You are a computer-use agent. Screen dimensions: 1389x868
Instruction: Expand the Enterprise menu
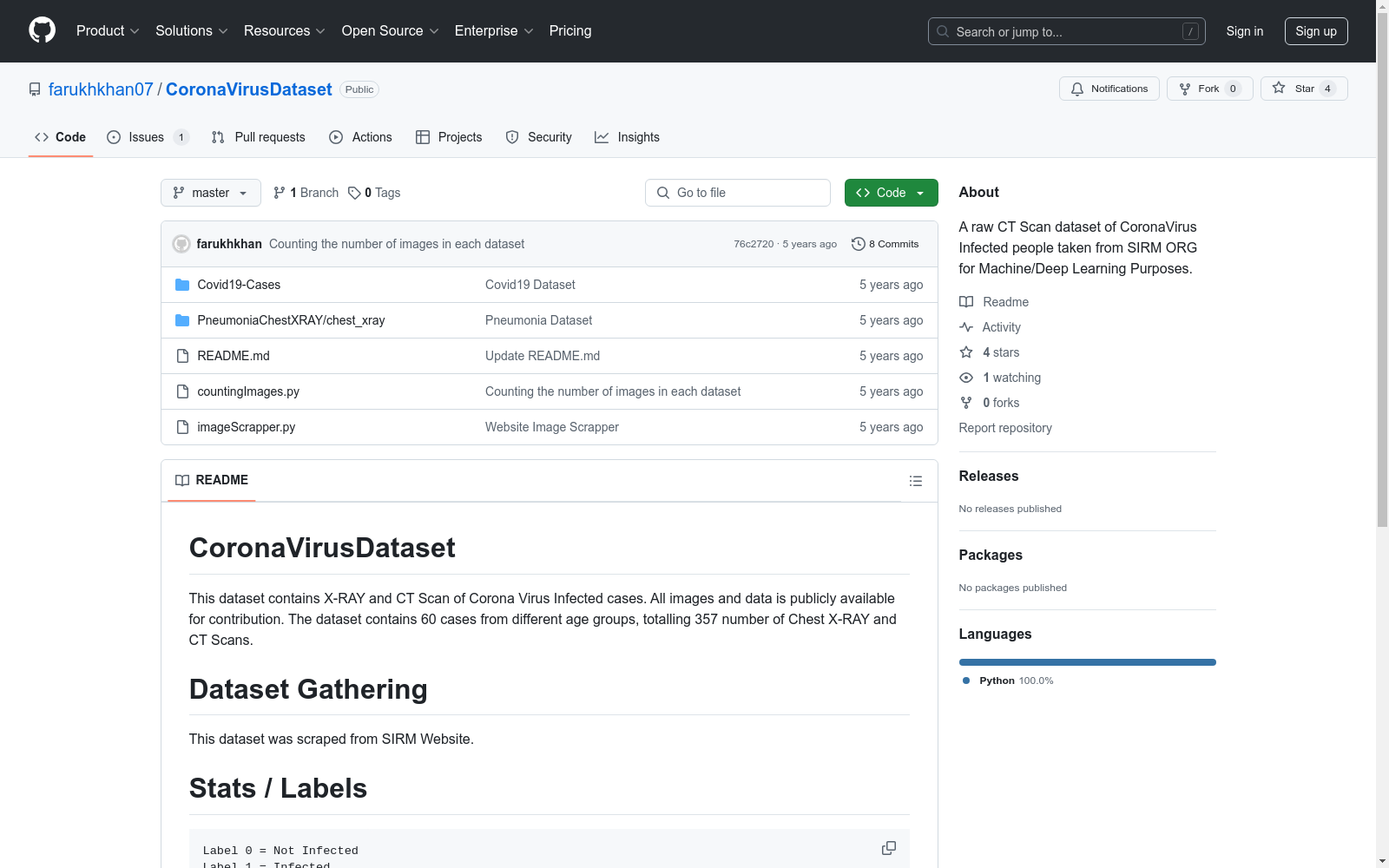pyautogui.click(x=494, y=31)
